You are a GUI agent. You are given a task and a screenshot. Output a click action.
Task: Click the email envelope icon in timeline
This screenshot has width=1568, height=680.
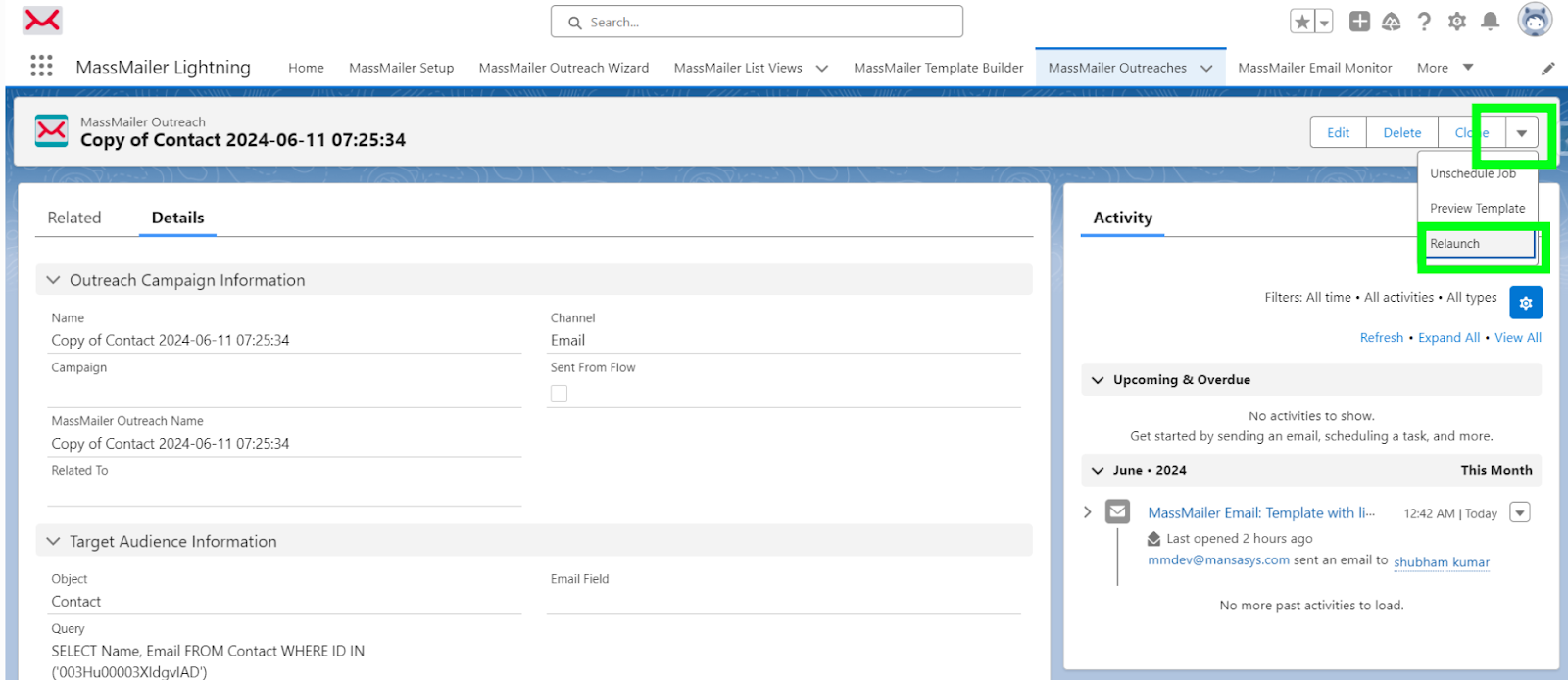[x=1118, y=511]
